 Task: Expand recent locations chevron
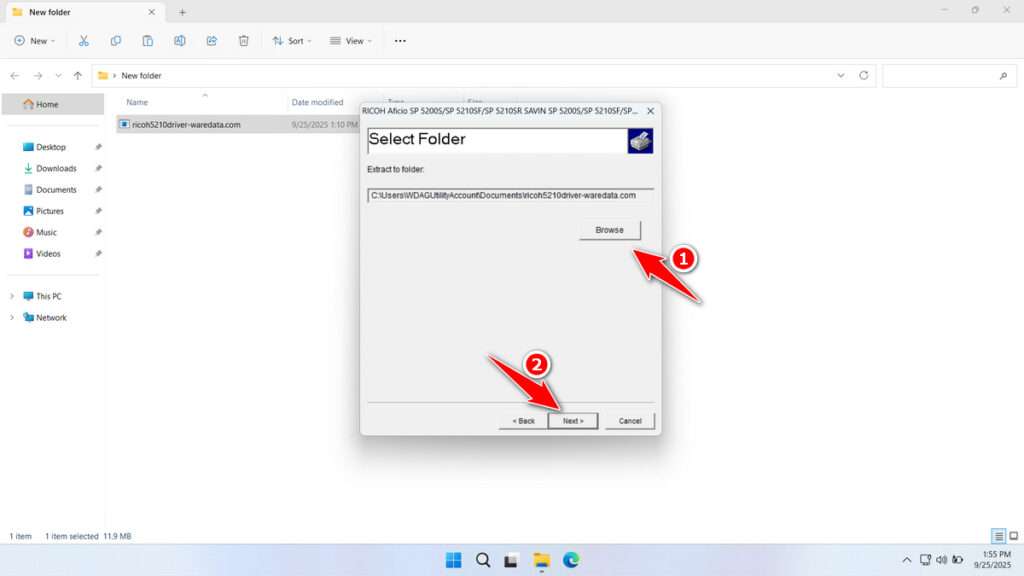click(x=58, y=76)
